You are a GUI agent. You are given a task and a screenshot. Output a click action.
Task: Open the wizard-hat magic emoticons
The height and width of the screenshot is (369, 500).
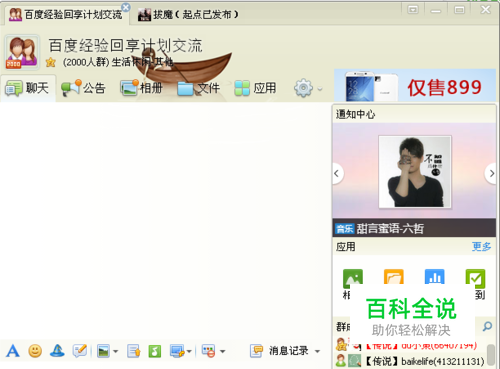[x=57, y=351]
